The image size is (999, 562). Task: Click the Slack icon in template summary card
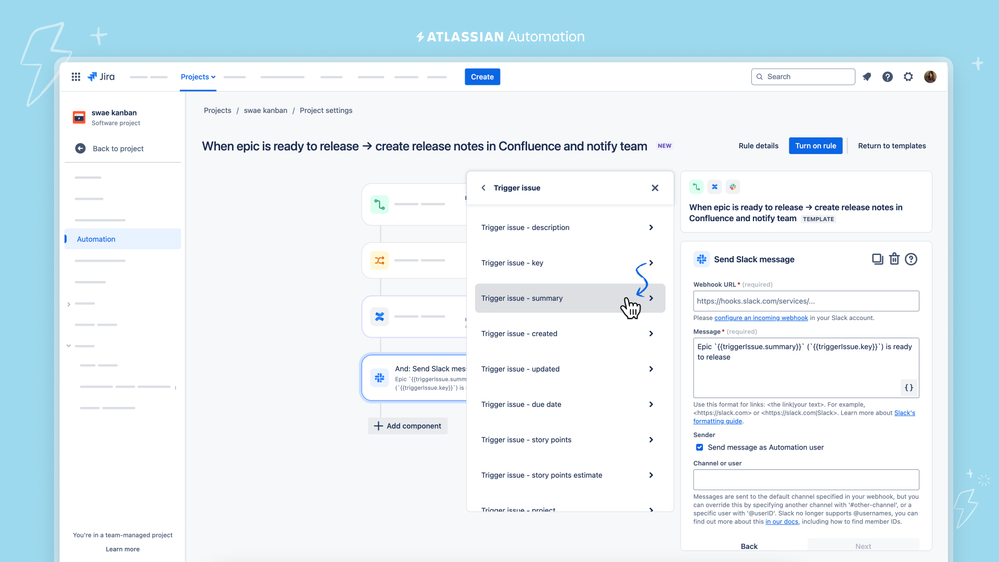point(733,187)
